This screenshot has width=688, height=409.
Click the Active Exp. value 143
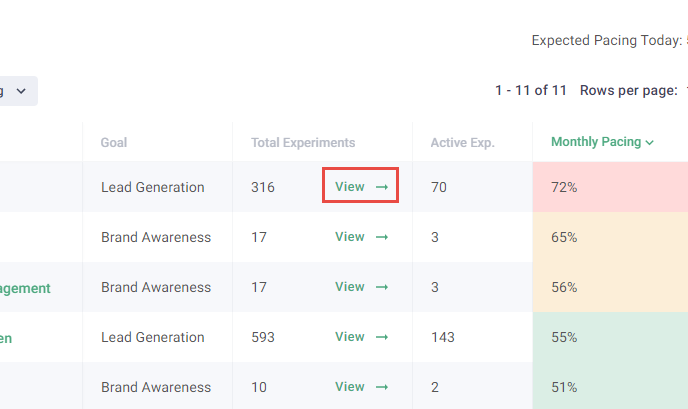(444, 337)
